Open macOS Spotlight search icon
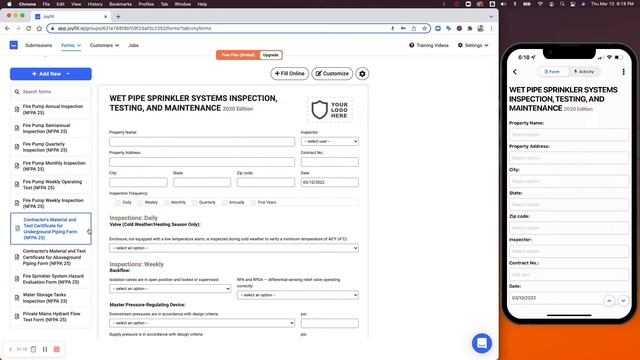 coord(562,4)
